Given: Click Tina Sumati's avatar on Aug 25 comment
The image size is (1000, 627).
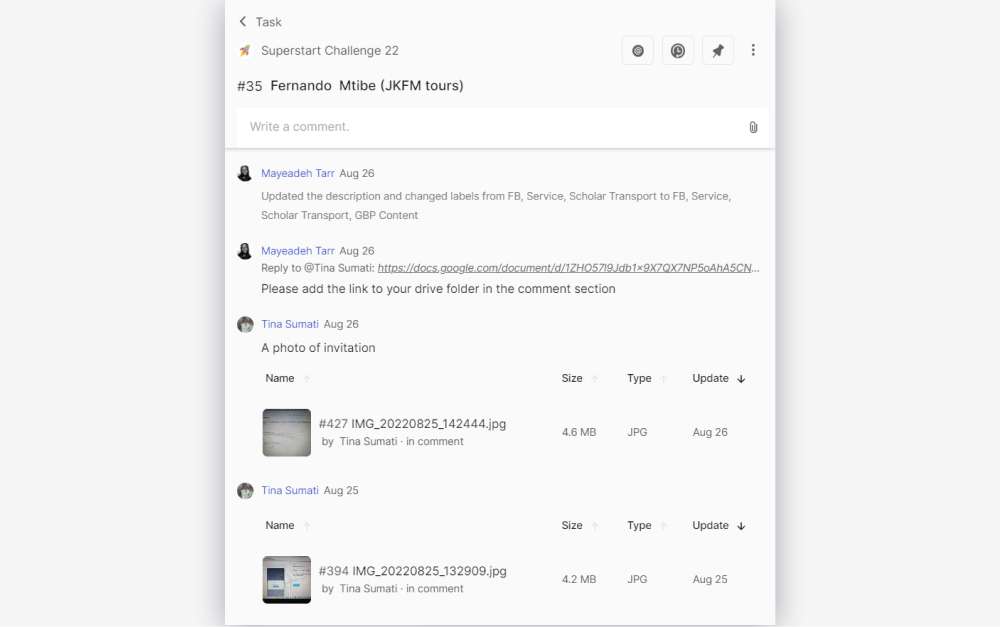Looking at the screenshot, I should [x=245, y=491].
